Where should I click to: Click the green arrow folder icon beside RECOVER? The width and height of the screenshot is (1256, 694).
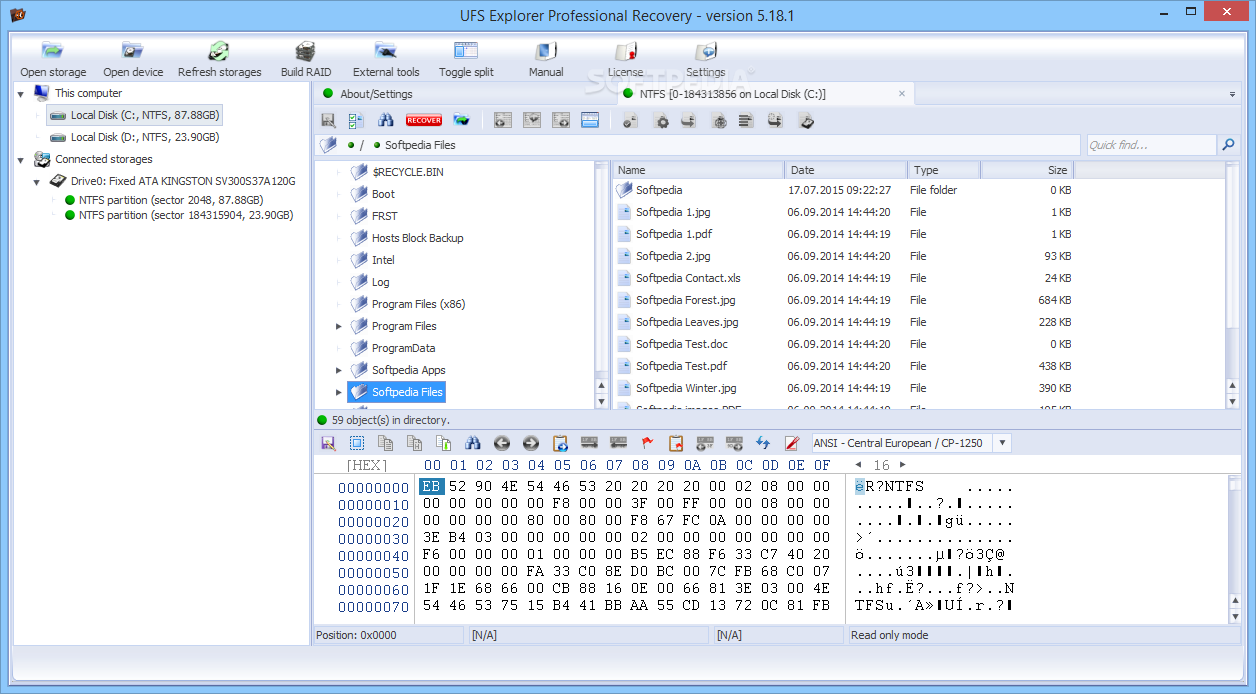pos(461,120)
